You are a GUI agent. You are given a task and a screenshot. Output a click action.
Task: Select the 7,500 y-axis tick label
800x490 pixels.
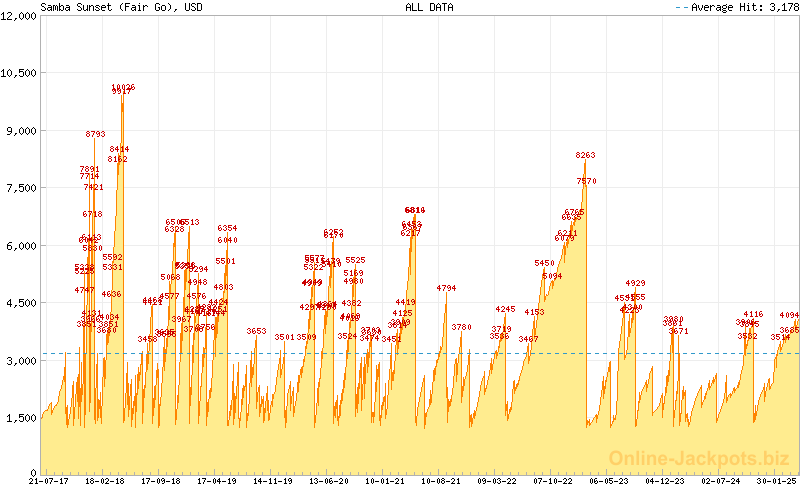pos(21,188)
